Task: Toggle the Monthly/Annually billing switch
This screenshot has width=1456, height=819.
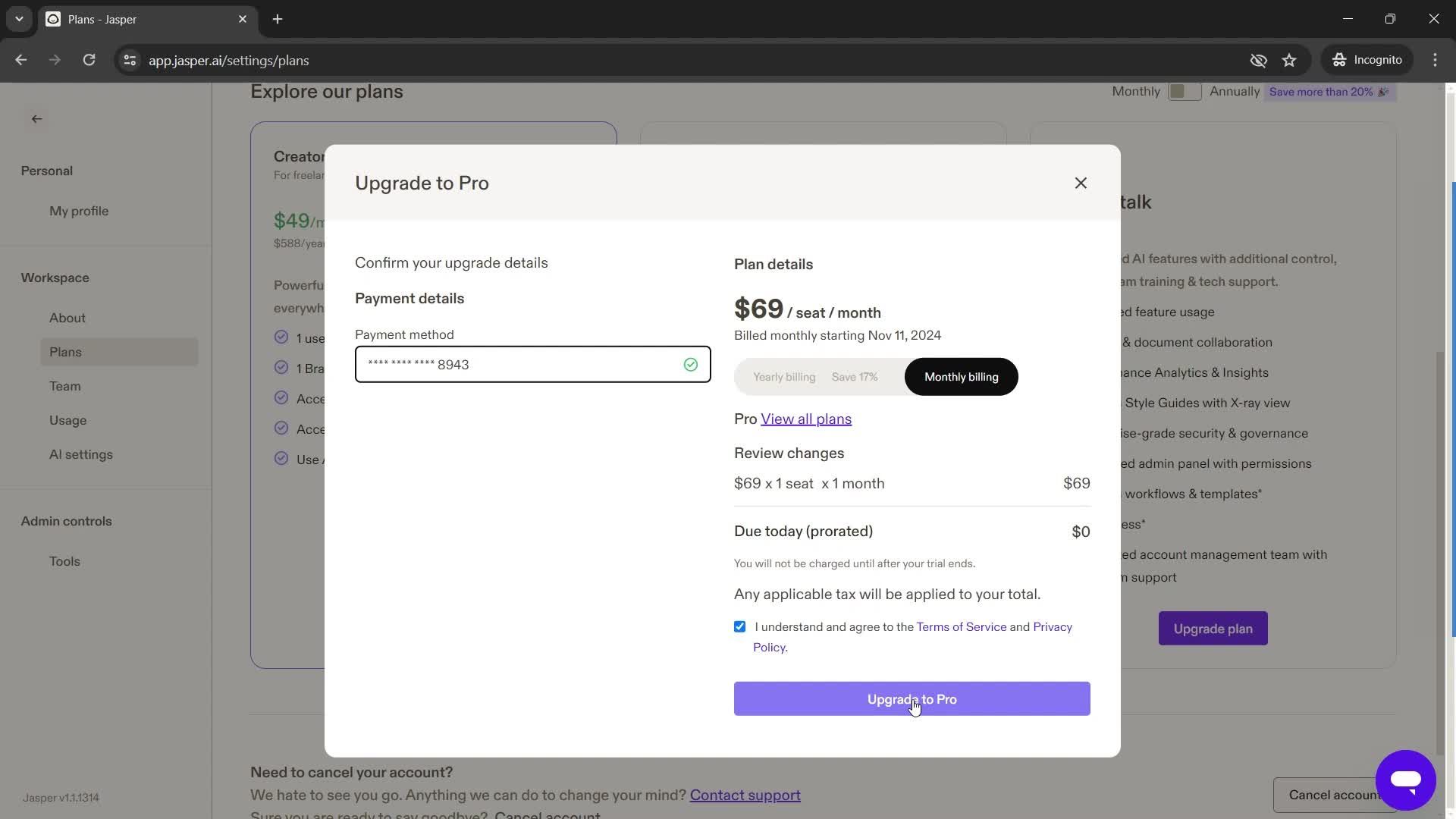Action: tap(1183, 91)
